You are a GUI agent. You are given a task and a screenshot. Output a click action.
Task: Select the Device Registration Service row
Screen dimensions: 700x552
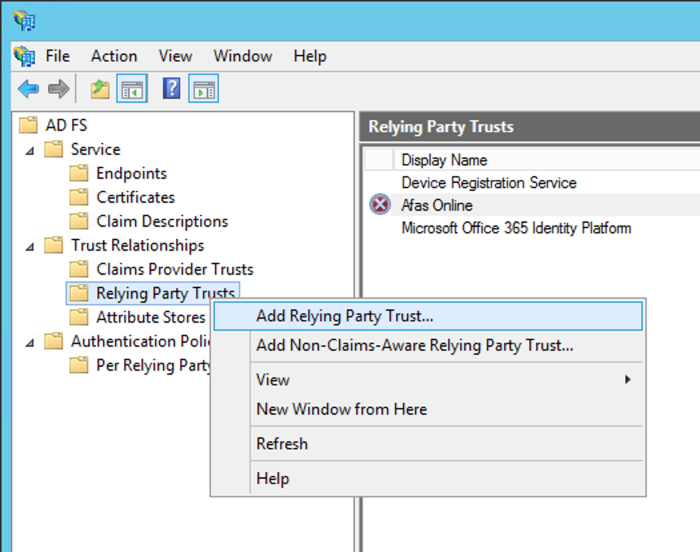point(489,183)
